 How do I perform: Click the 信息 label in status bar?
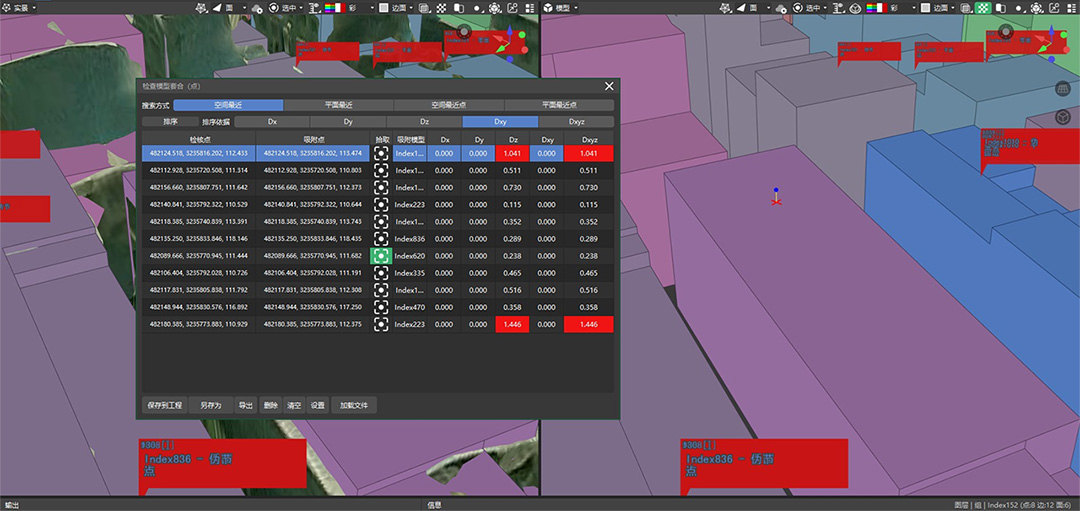tap(434, 505)
